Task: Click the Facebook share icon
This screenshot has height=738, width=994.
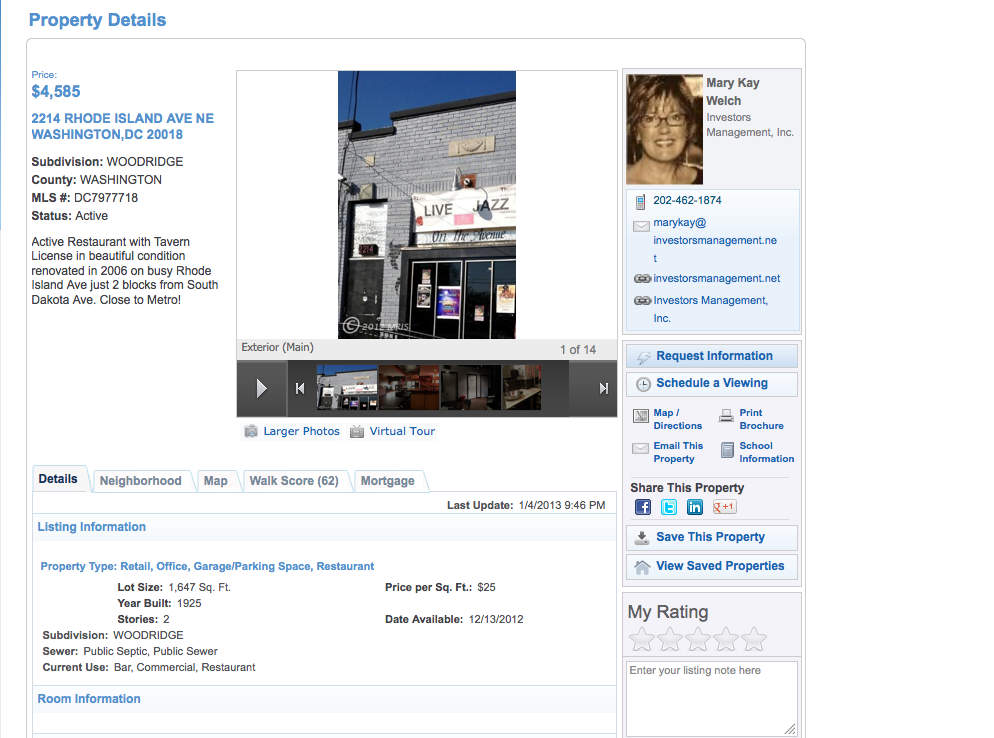Action: (x=643, y=507)
